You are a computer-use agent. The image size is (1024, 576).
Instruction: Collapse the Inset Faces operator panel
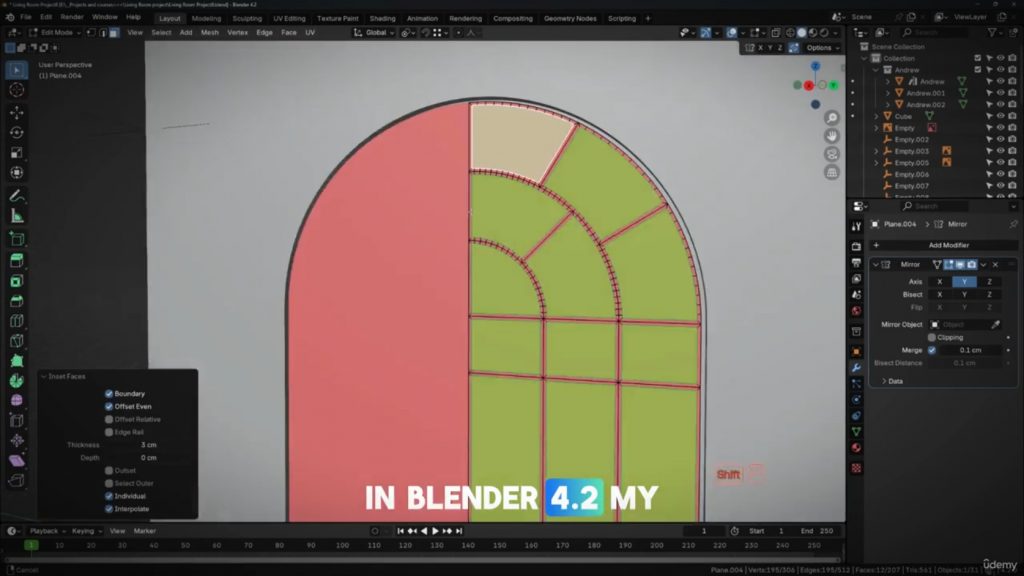[44, 376]
